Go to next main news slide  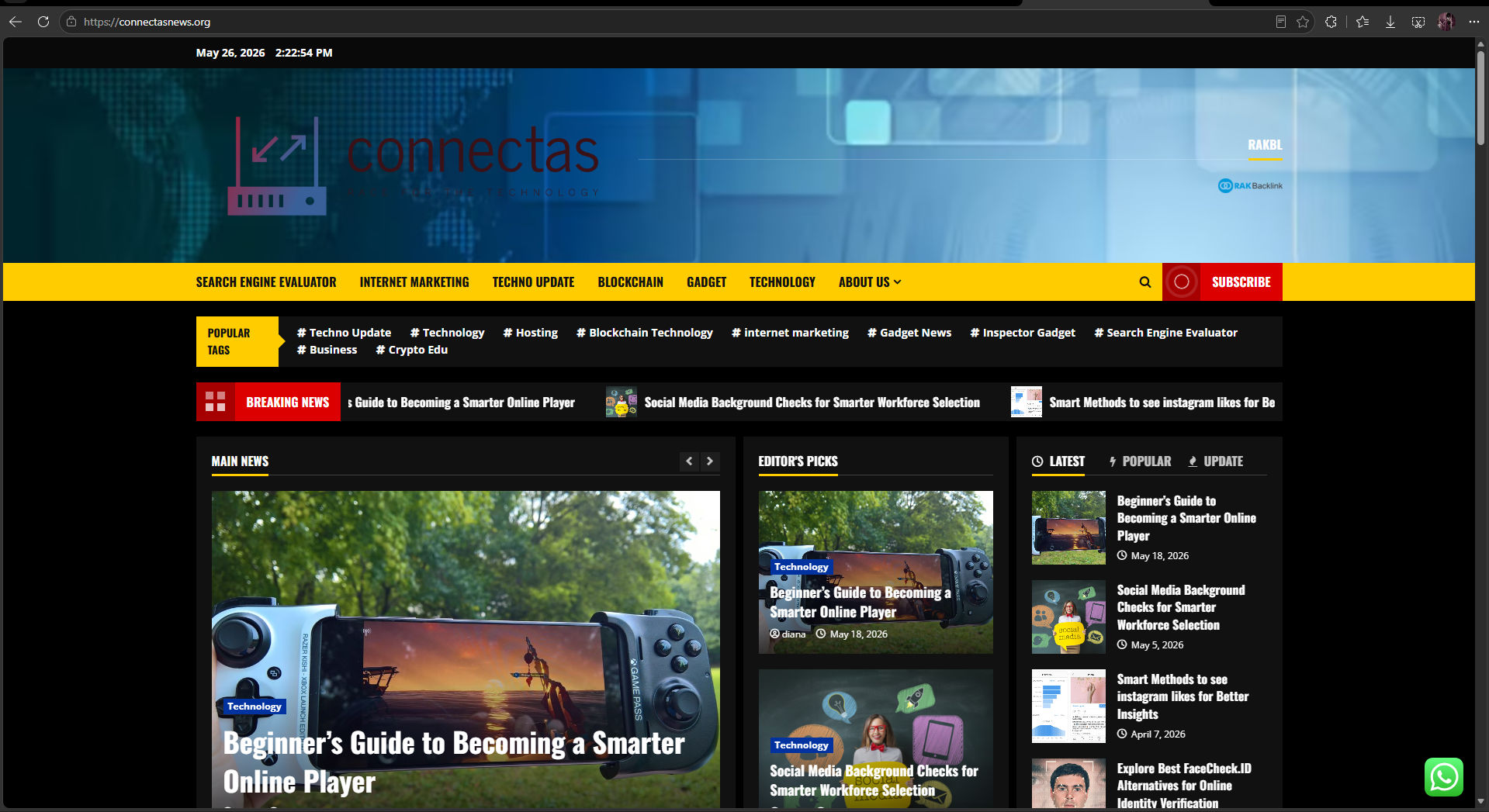click(710, 461)
